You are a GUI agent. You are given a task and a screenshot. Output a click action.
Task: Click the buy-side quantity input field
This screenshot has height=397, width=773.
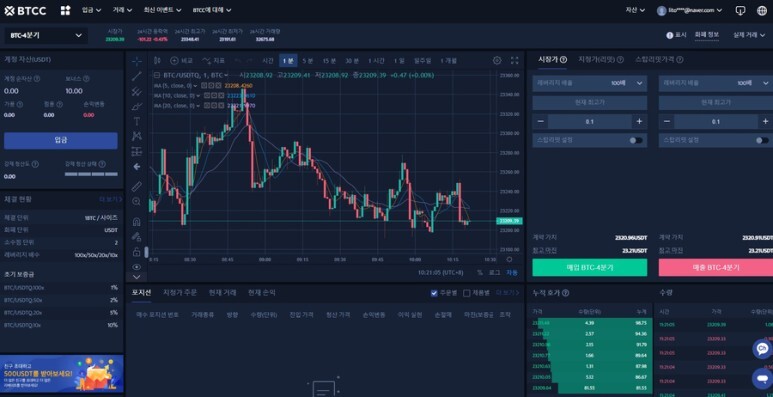pyautogui.click(x=590, y=121)
